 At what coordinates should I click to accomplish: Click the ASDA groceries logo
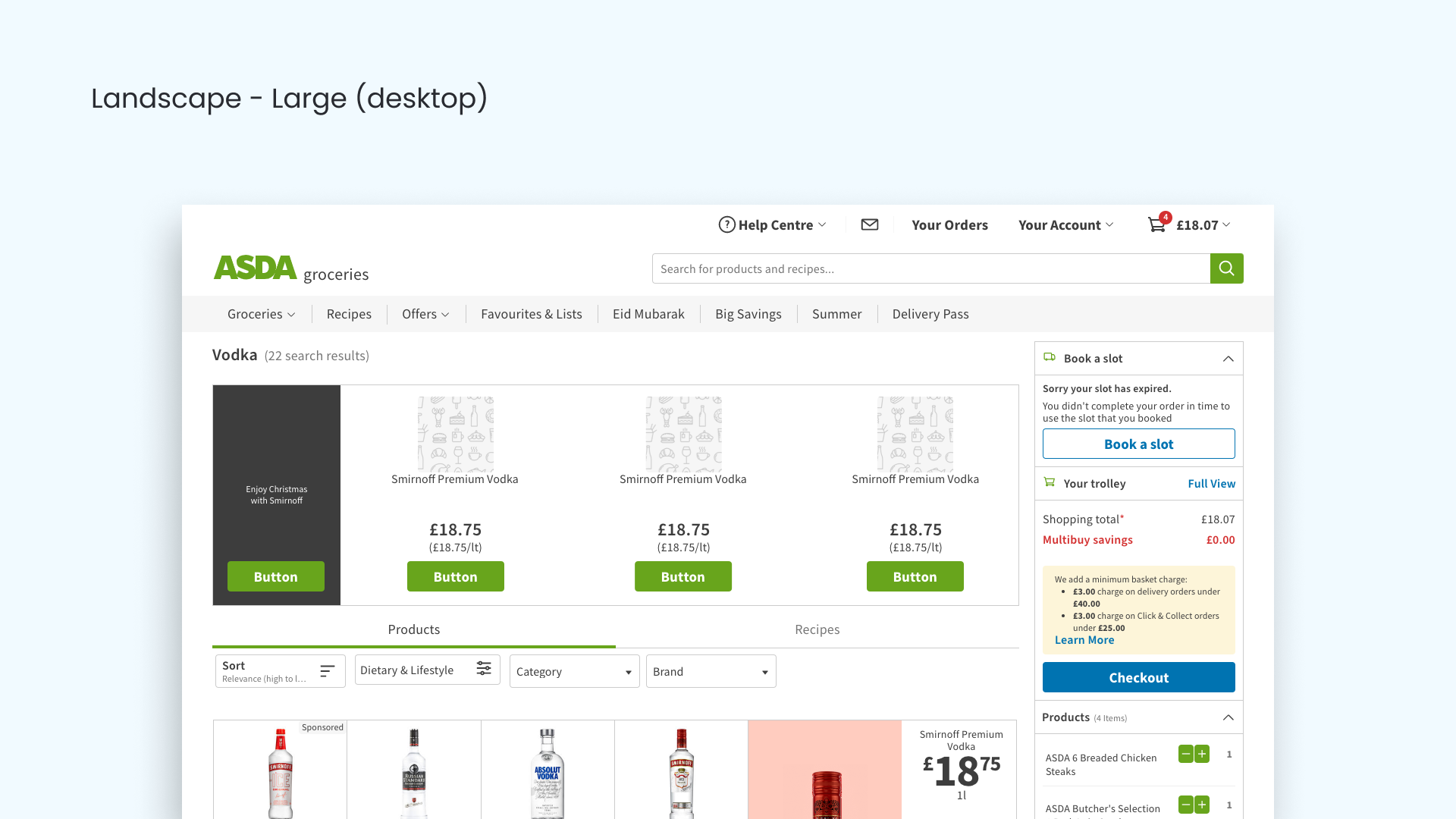291,268
